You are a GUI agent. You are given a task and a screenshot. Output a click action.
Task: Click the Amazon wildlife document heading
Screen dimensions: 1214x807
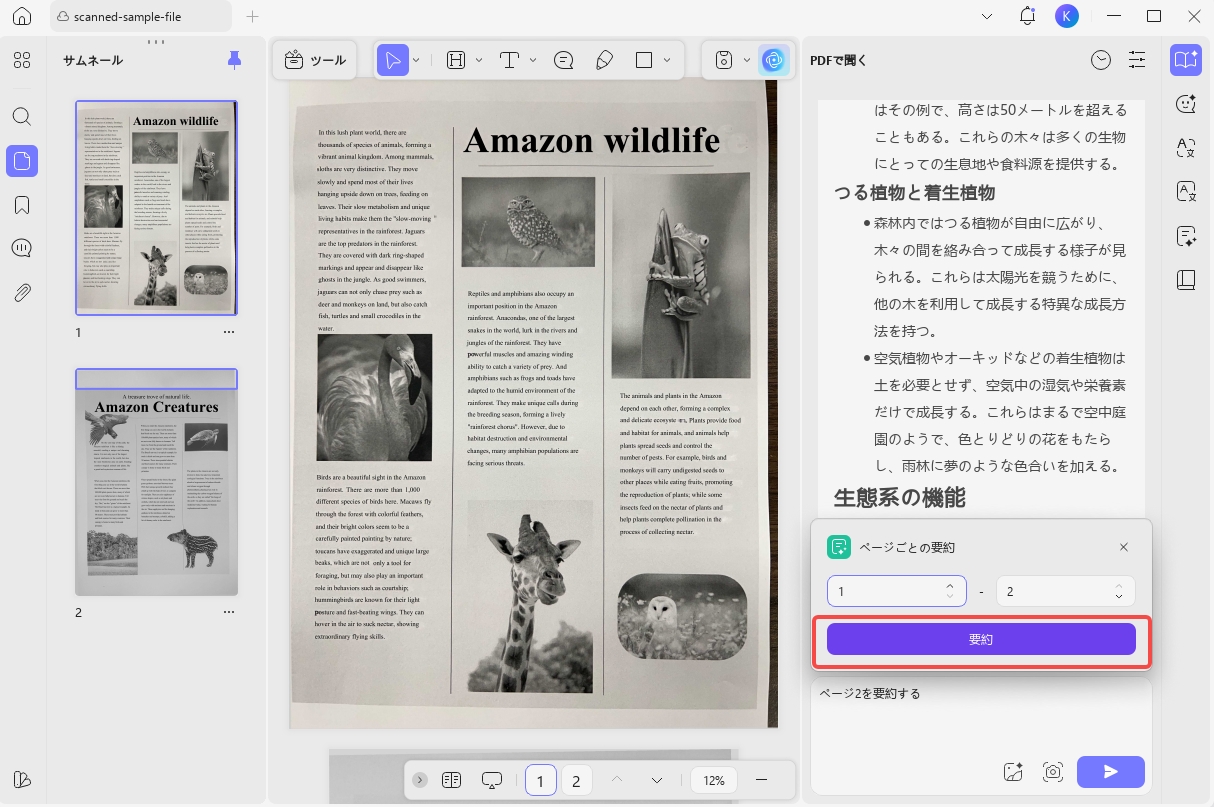591,140
